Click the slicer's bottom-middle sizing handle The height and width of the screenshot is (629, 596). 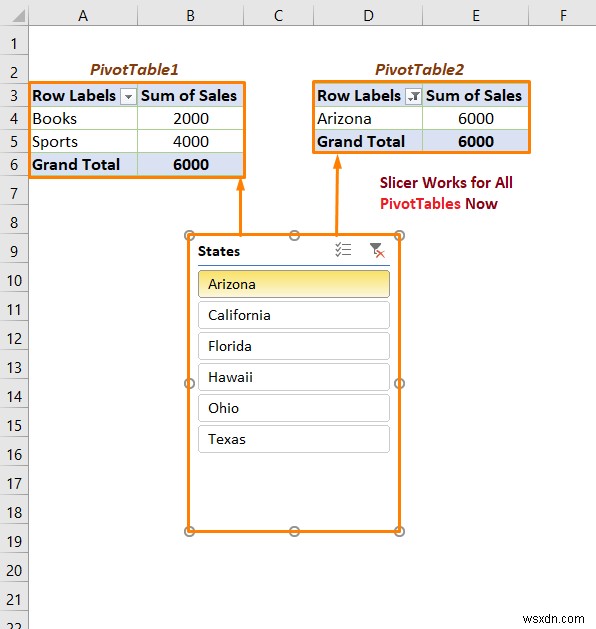[294, 531]
